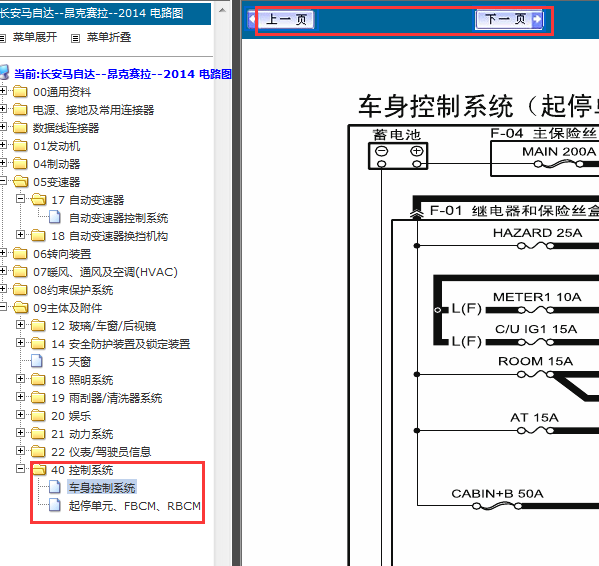Click the 18 照明系统 folder label

coord(82,380)
